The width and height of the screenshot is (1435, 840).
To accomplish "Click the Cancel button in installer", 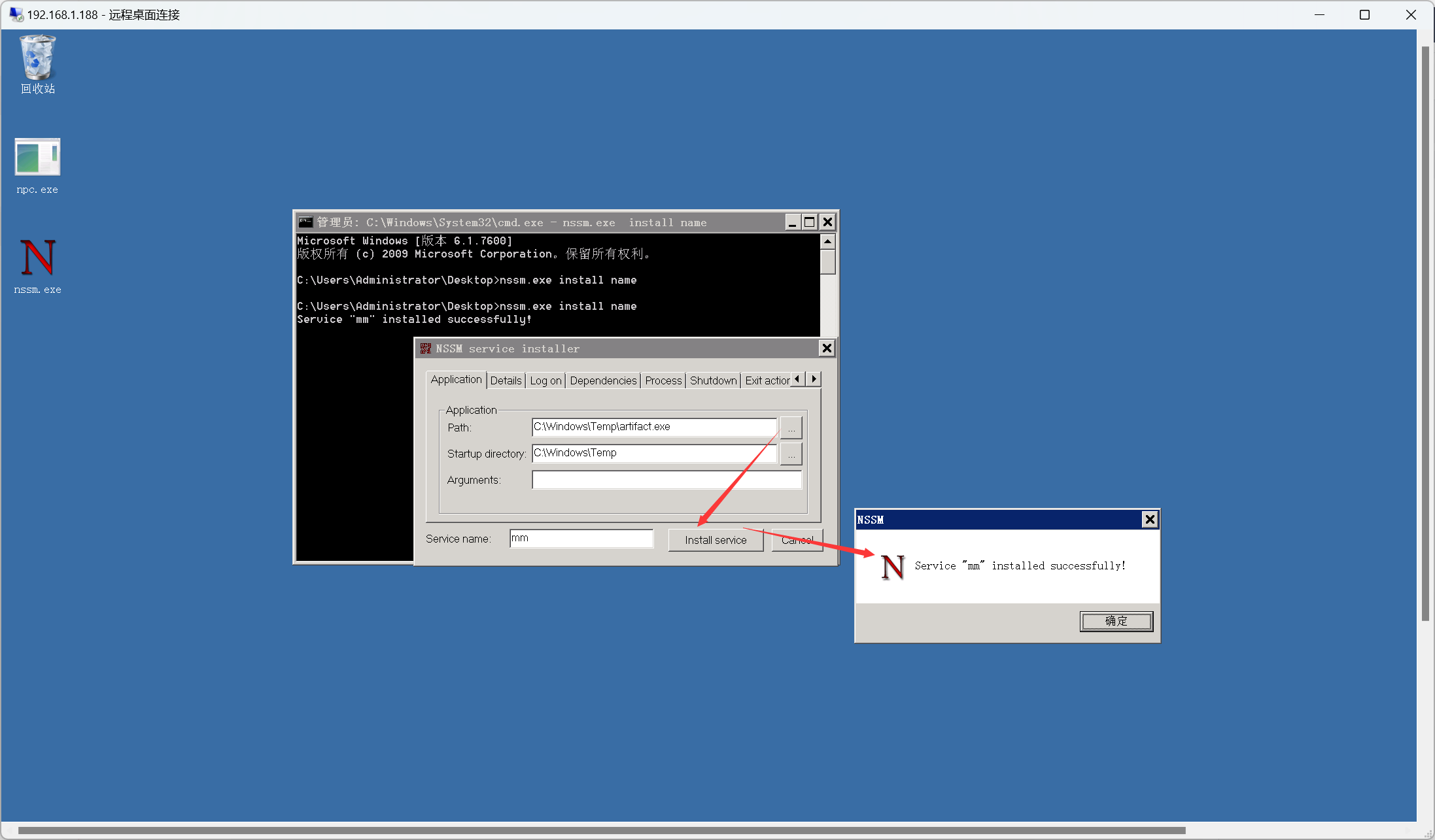I will pyautogui.click(x=797, y=540).
